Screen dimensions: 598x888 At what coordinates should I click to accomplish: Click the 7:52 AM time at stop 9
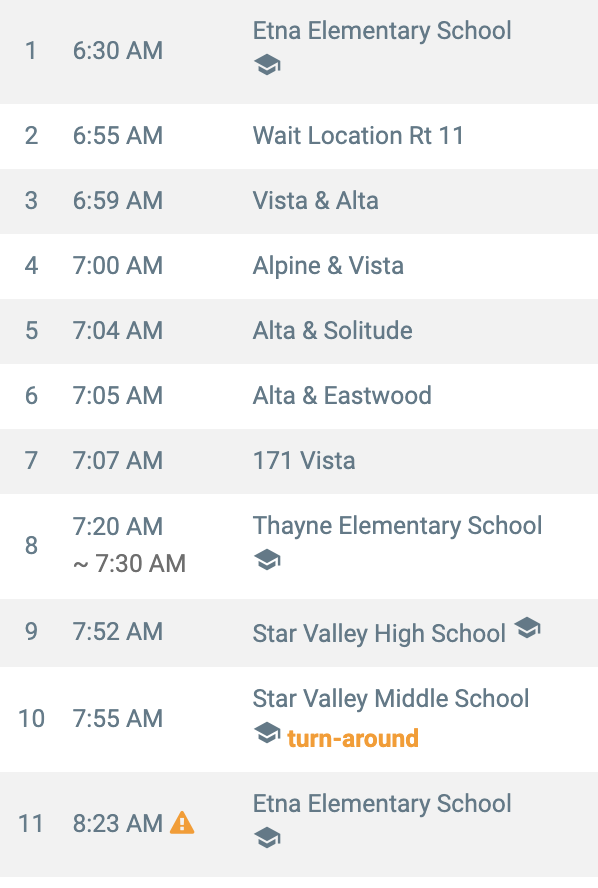pyautogui.click(x=118, y=631)
